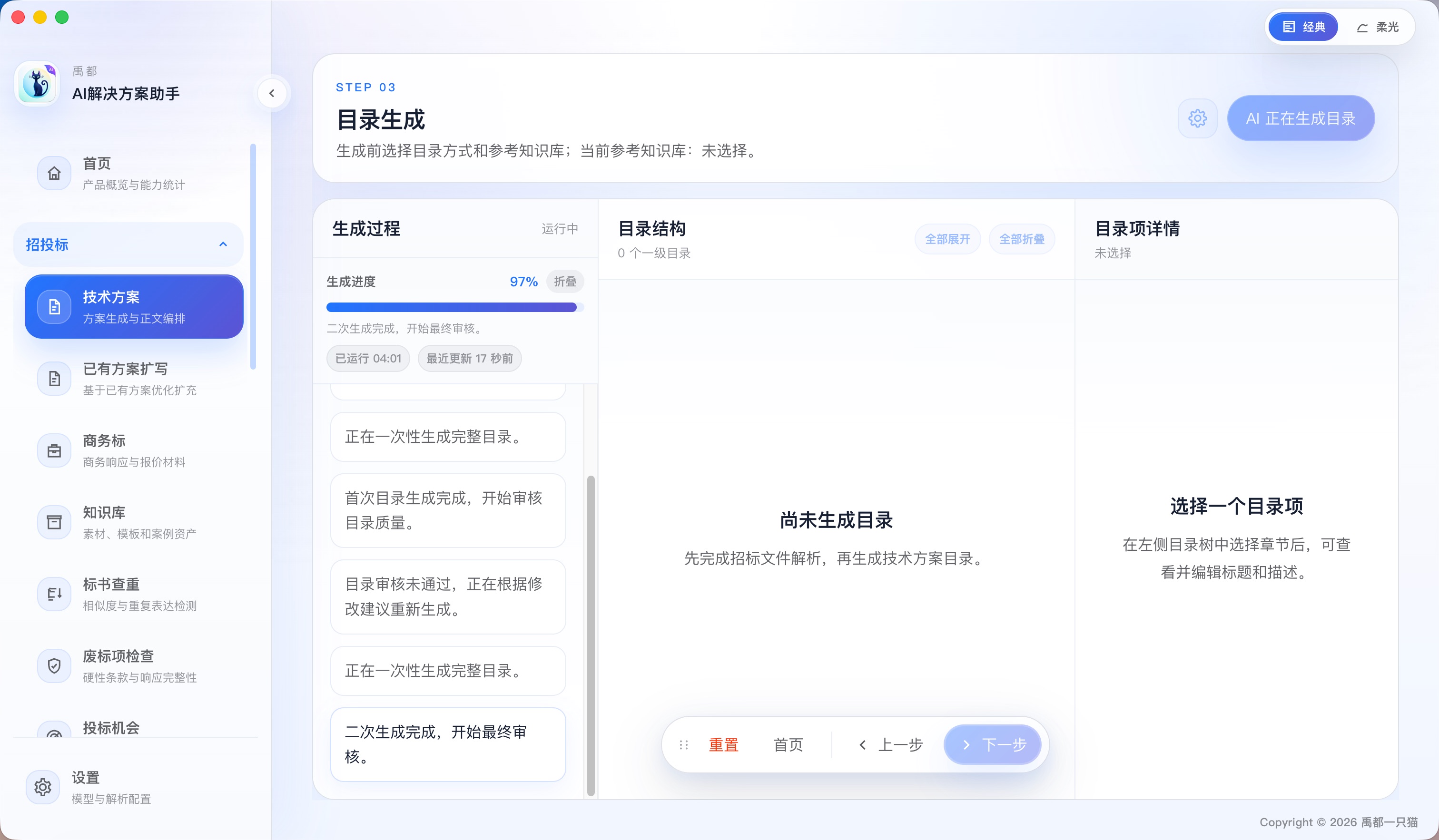Collapse the 招投标 menu group

[128, 244]
